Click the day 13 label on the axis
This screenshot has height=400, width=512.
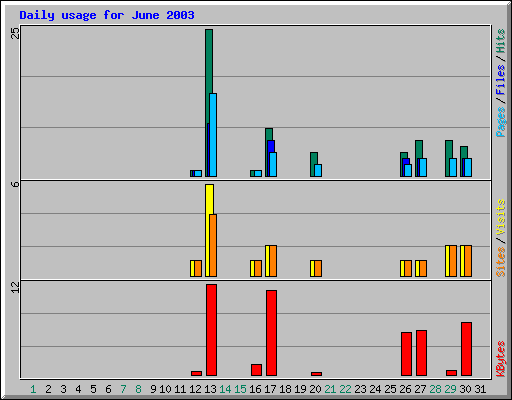(x=210, y=389)
